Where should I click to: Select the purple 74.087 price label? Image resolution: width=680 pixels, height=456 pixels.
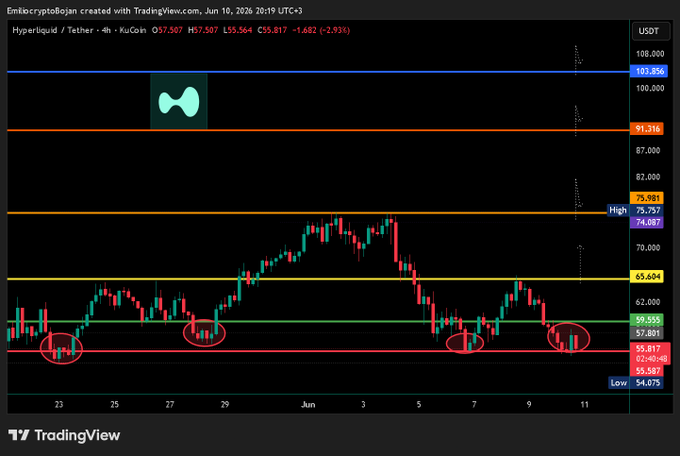(647, 222)
